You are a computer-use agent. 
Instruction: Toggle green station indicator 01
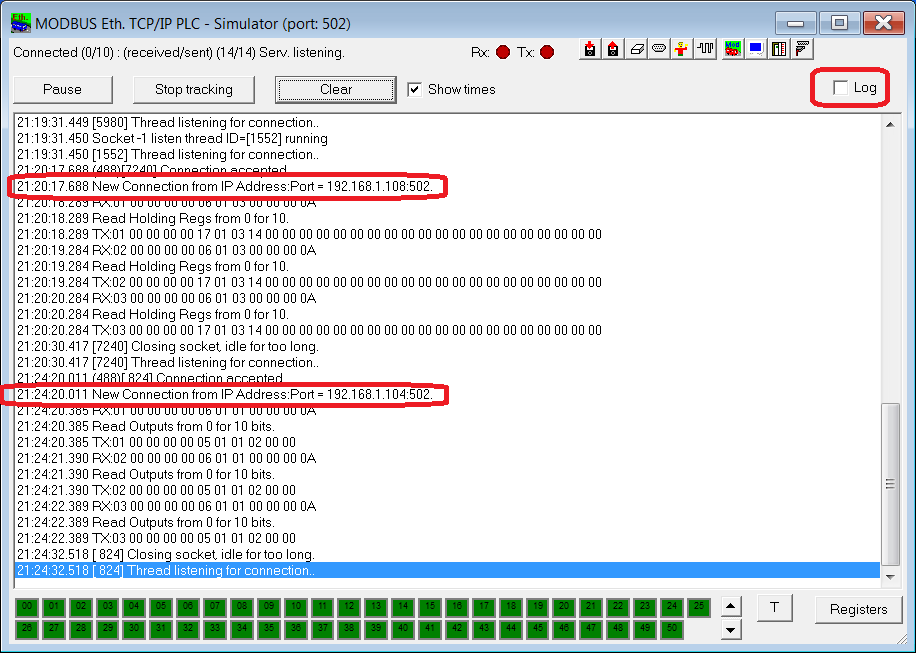pyautogui.click(x=54, y=607)
